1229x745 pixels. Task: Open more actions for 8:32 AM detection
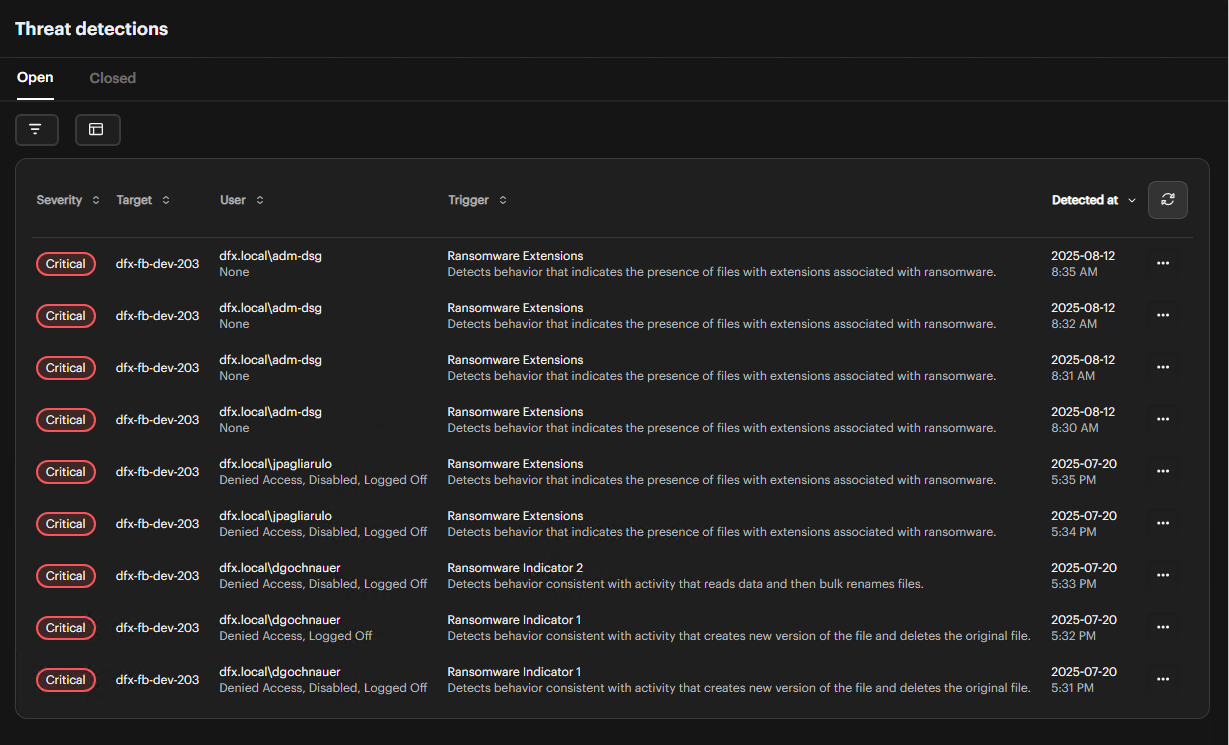pos(1162,316)
